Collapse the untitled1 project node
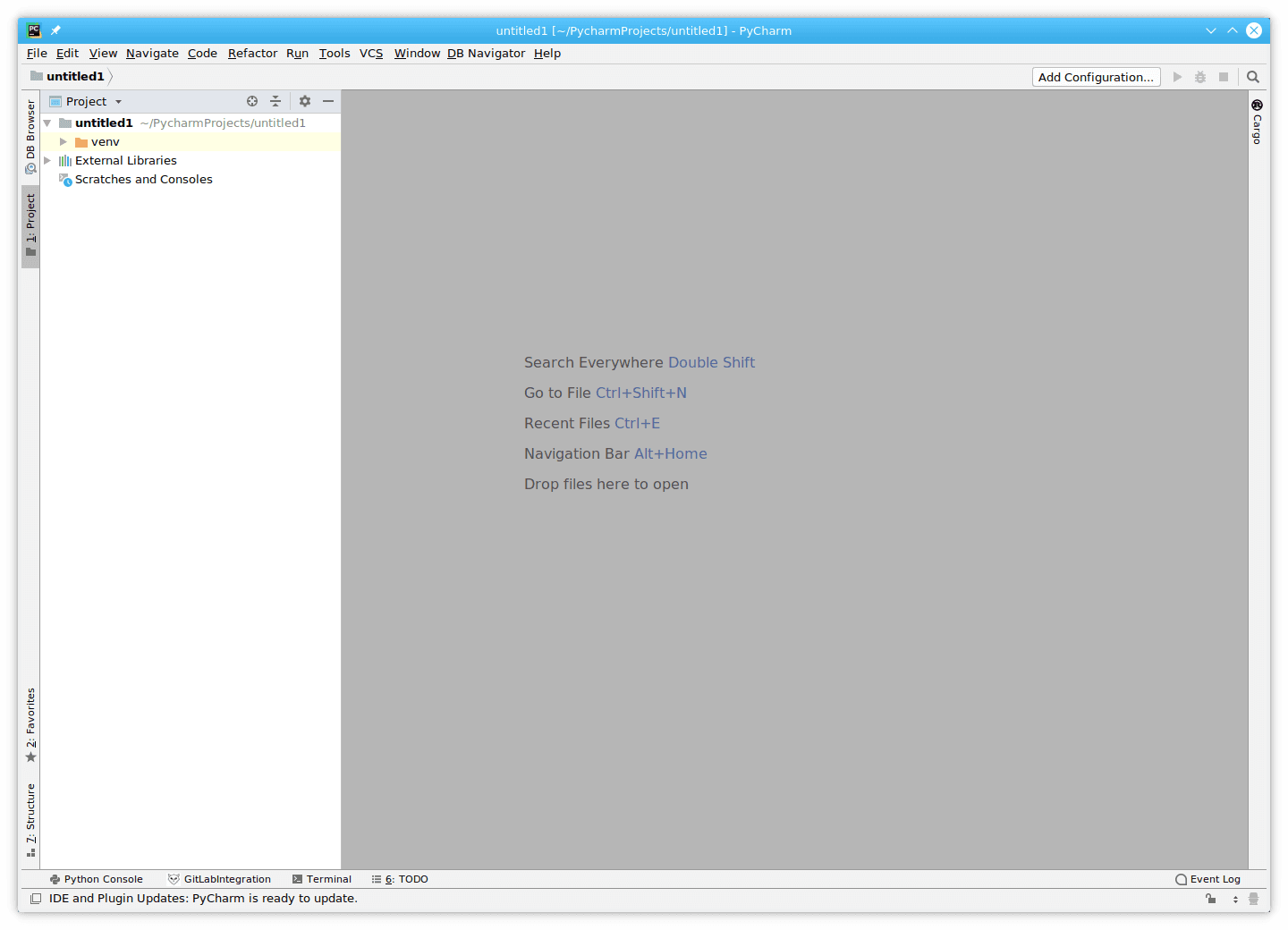Viewport: 1288px width, 930px height. pos(47,123)
